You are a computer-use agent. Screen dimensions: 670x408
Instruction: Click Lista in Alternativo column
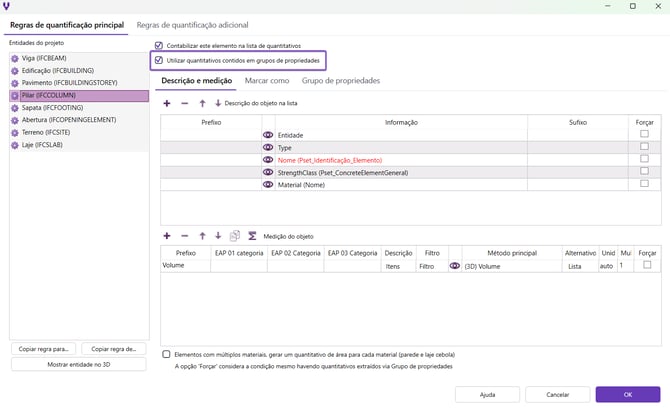pos(580,266)
